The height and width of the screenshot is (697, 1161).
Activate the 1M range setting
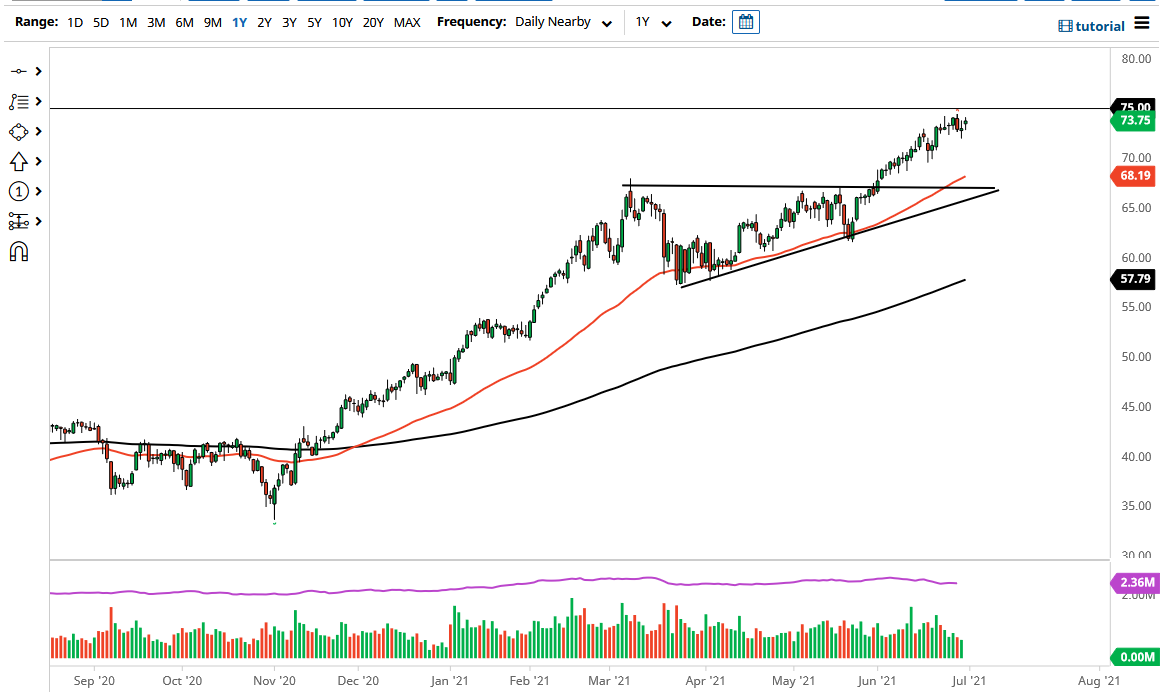click(x=127, y=21)
